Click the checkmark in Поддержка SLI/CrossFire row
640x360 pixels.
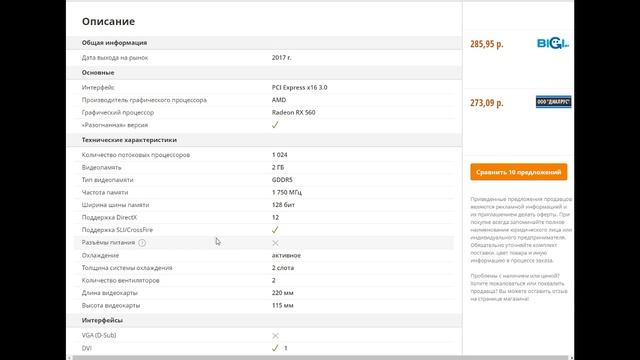[275, 230]
